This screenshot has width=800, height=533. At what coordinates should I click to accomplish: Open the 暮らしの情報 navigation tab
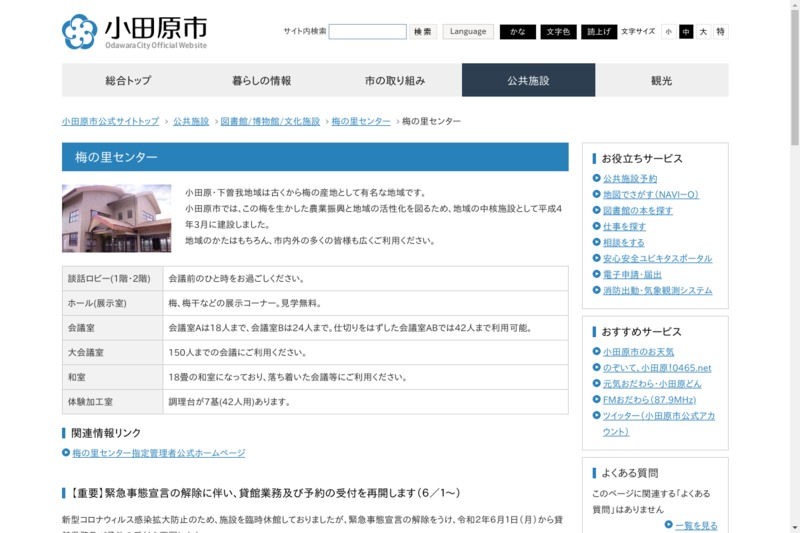click(x=262, y=80)
